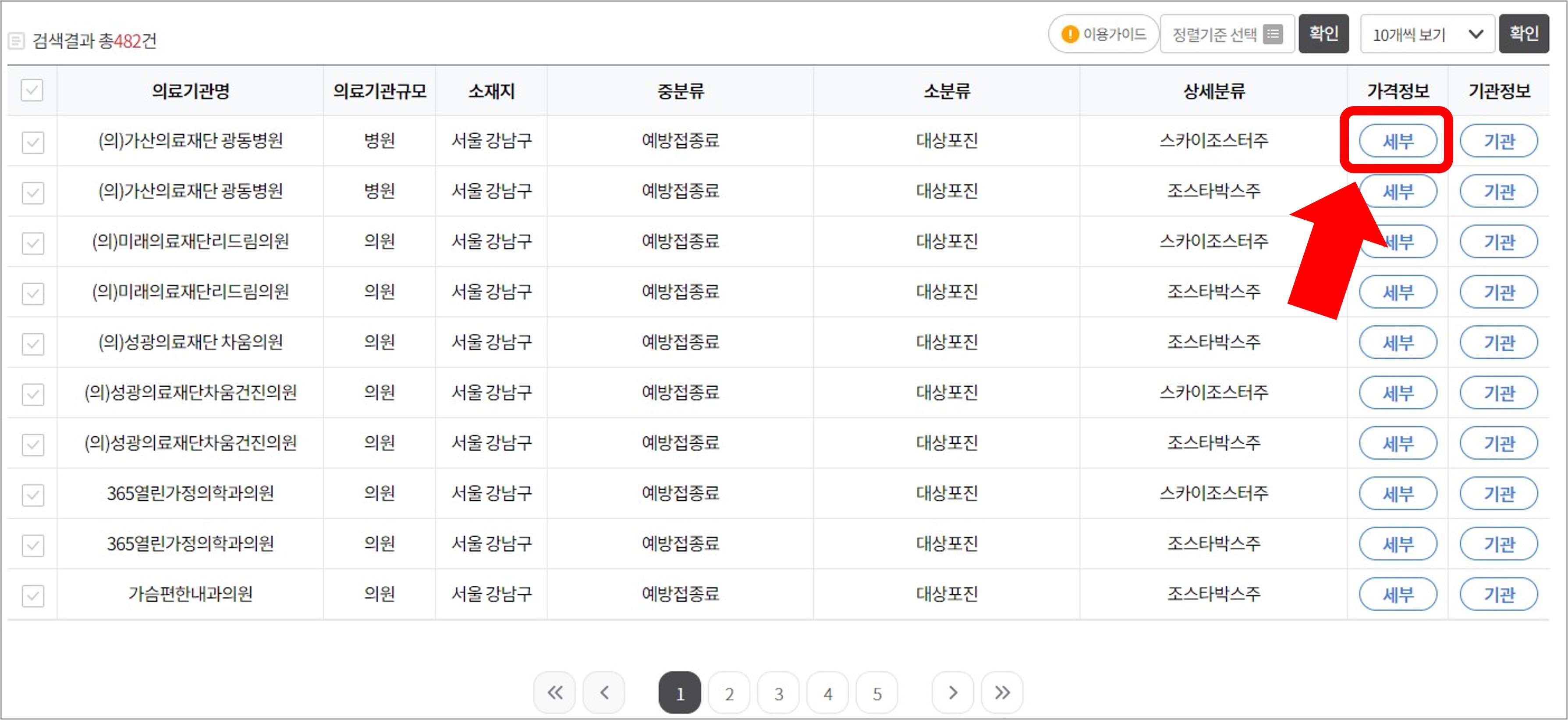Check the 가슴편한내과의원 row checkbox
The width and height of the screenshot is (1568, 720).
pyautogui.click(x=32, y=595)
